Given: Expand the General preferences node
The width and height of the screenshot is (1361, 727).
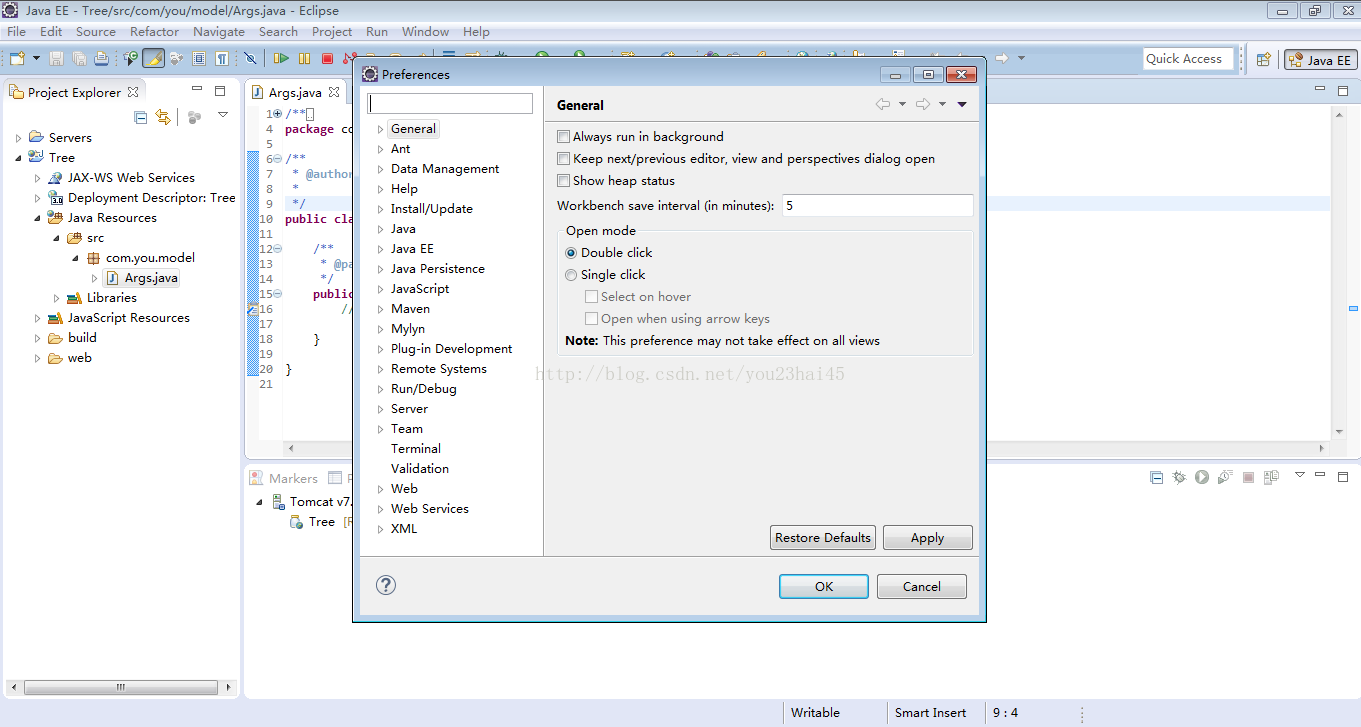Looking at the screenshot, I should tap(380, 129).
